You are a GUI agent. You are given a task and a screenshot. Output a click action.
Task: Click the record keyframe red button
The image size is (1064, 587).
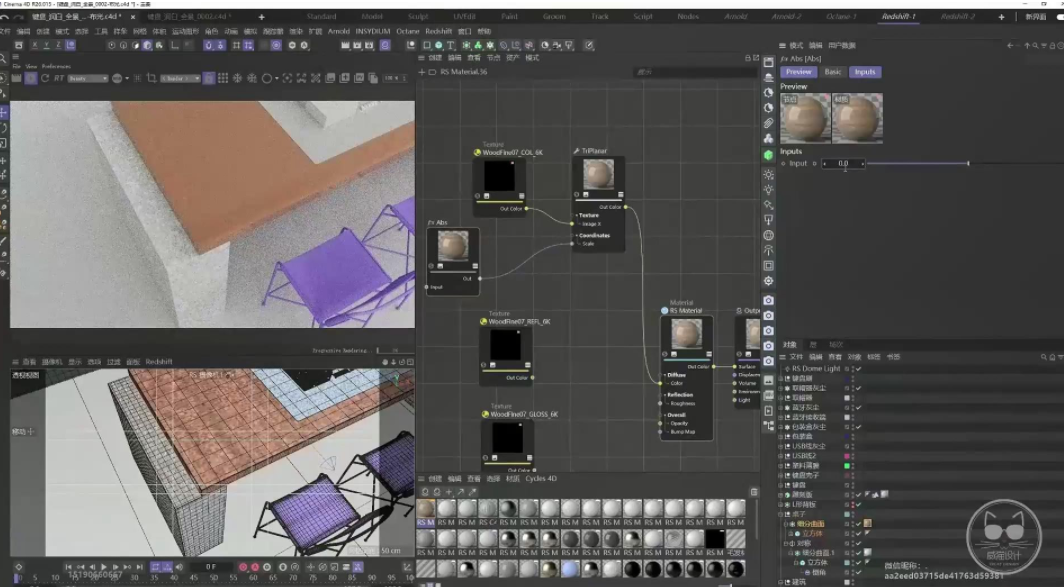coord(243,567)
